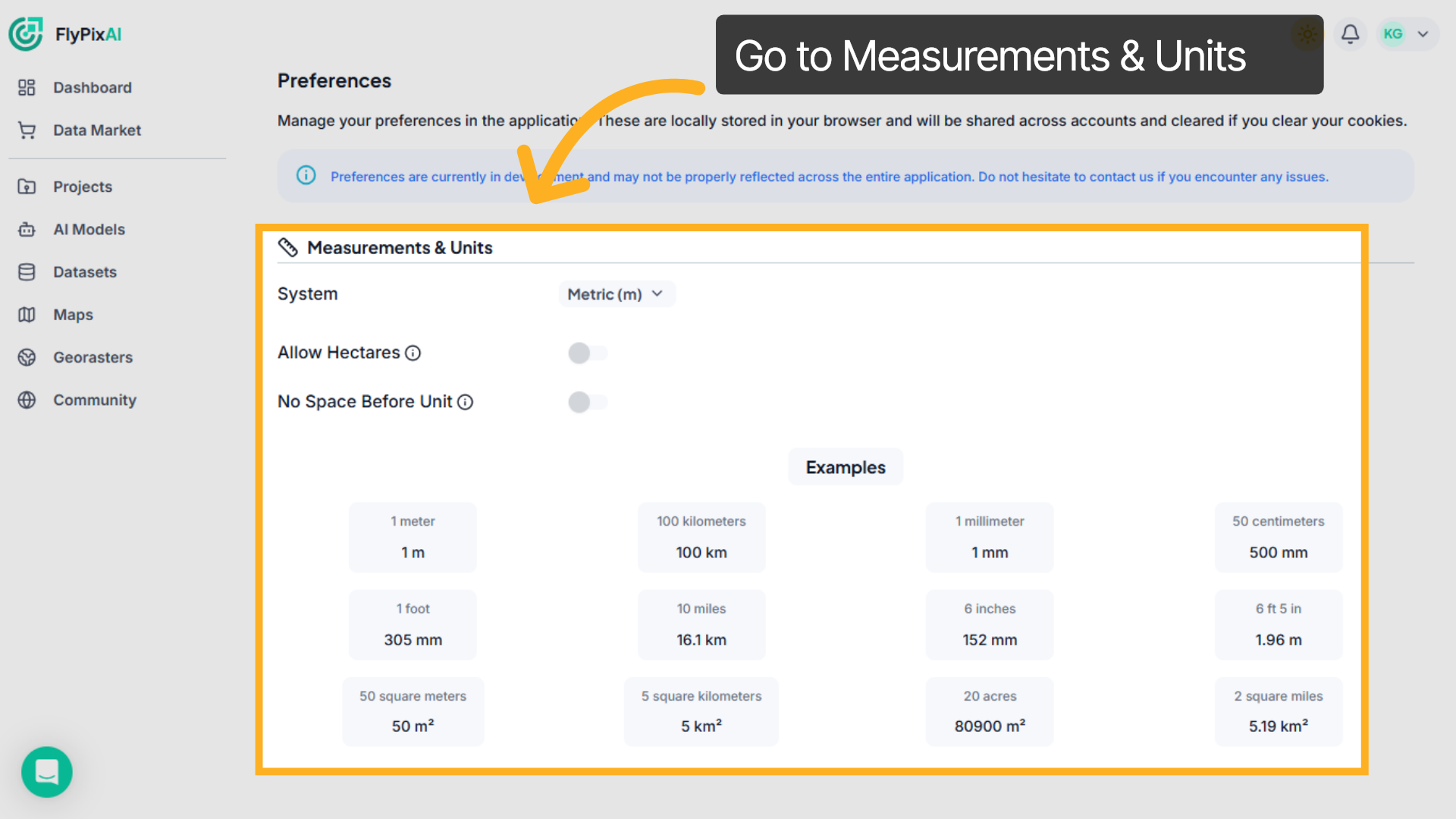The height and width of the screenshot is (819, 1456).
Task: Click the Georasters icon in sidebar
Action: click(x=27, y=357)
